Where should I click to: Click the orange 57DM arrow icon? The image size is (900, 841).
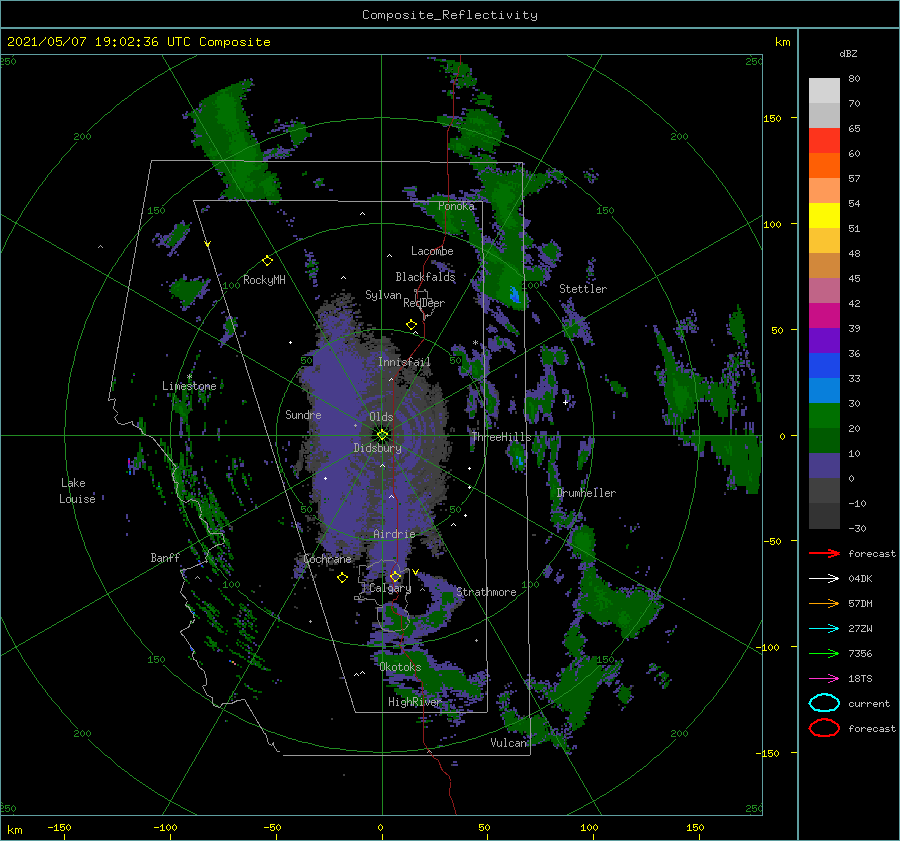tap(824, 603)
